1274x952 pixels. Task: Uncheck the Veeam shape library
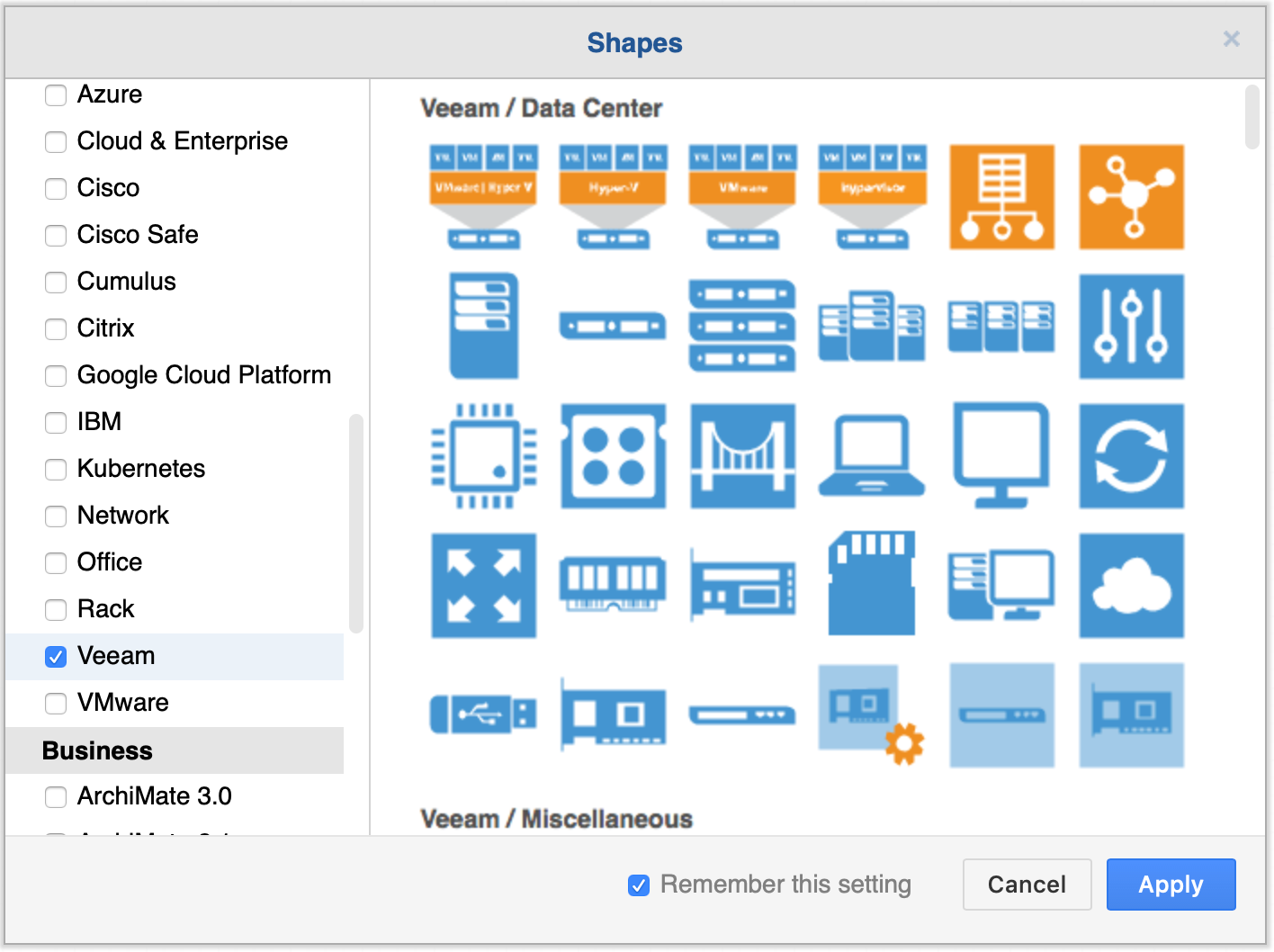tap(55, 657)
